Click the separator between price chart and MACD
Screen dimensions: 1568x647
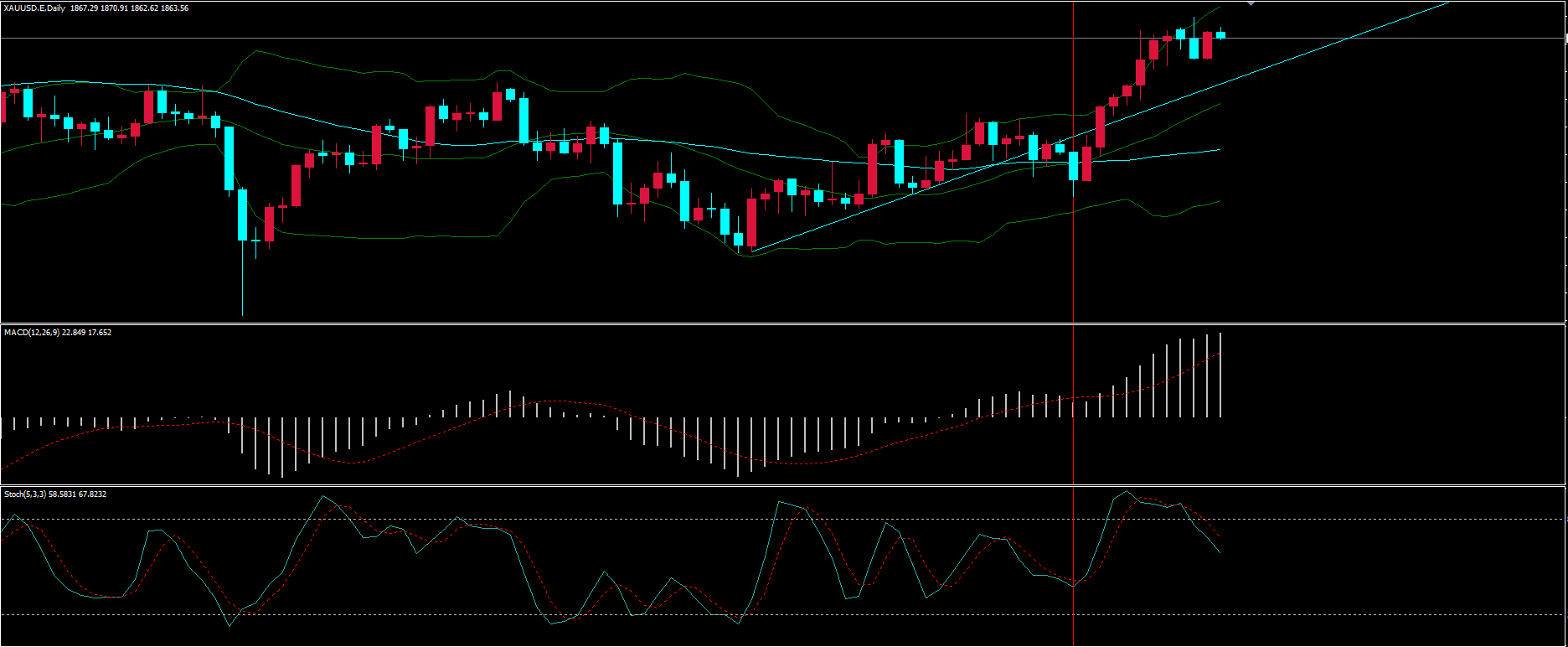click(x=783, y=323)
